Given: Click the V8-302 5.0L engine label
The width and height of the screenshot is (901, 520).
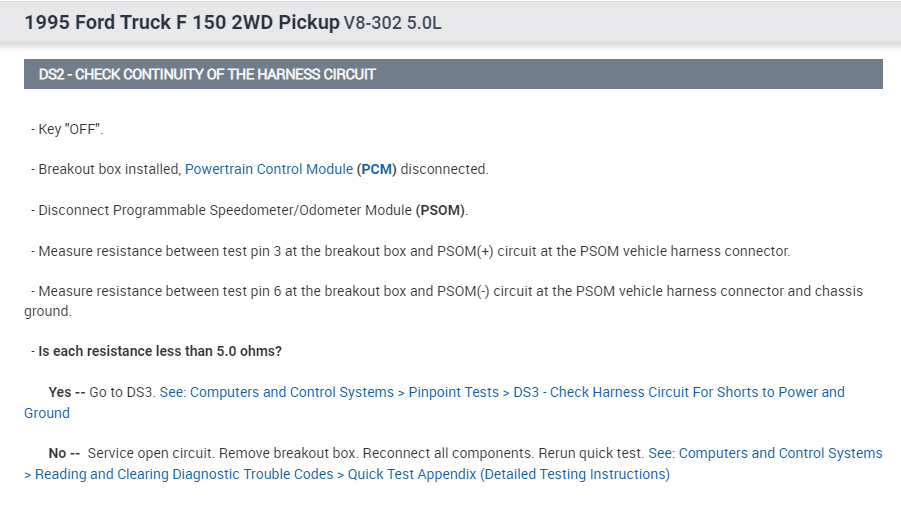Looking at the screenshot, I should 392,22.
